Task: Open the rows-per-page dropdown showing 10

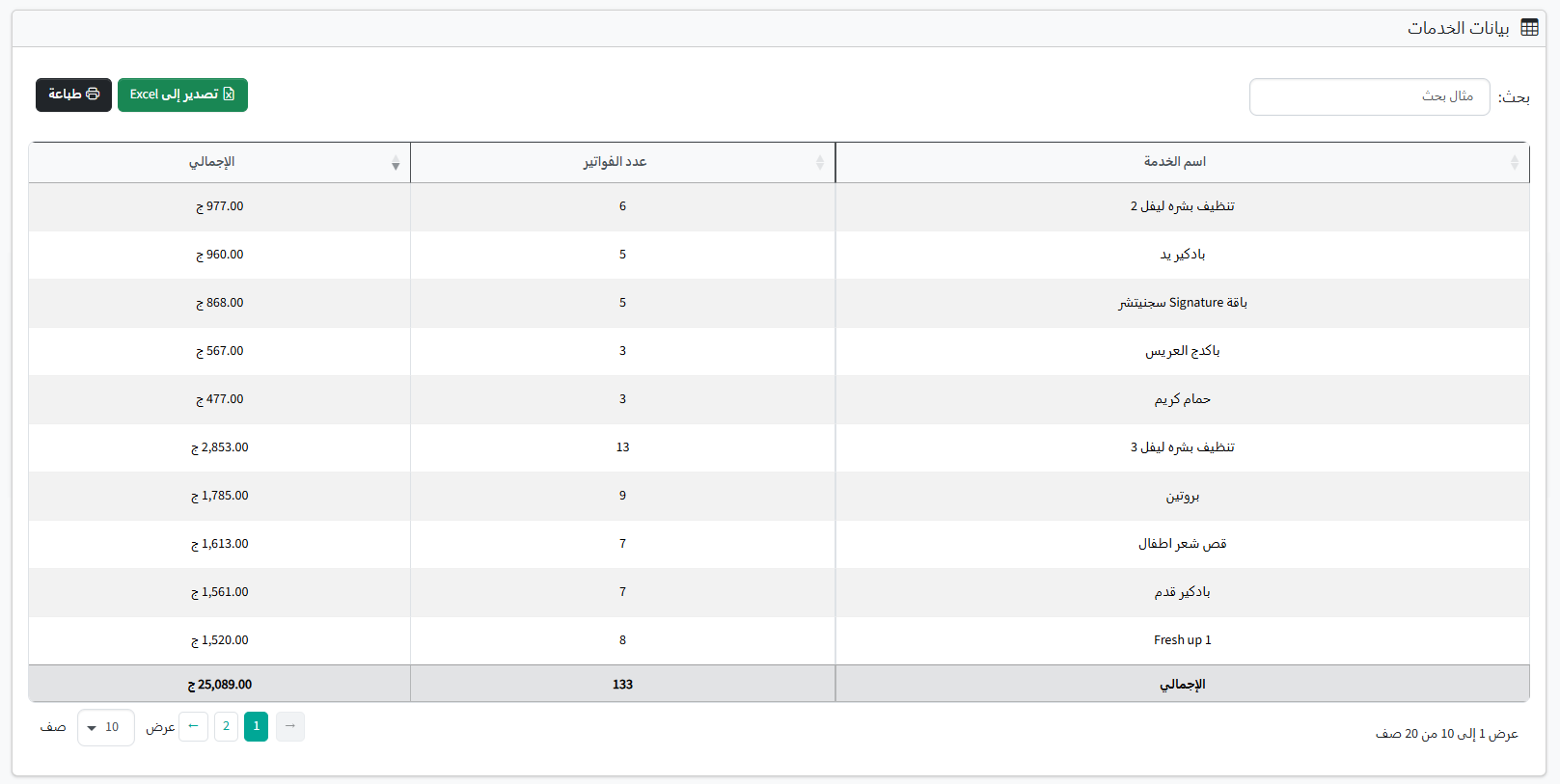Action: click(105, 727)
